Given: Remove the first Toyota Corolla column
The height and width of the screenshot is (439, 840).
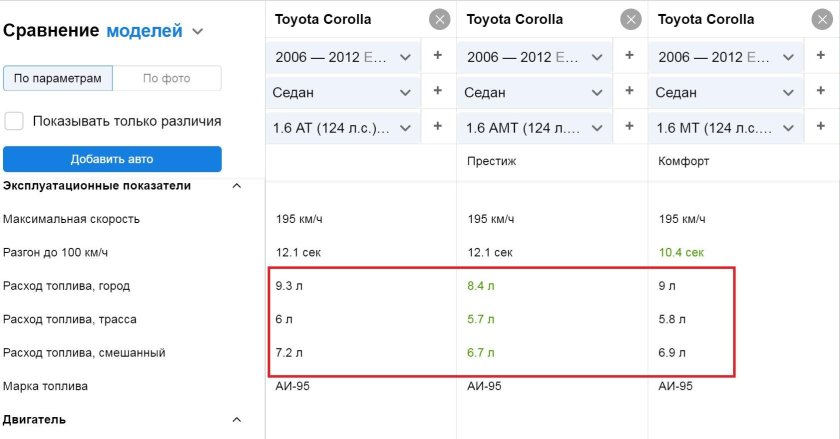Looking at the screenshot, I should pos(439,19).
